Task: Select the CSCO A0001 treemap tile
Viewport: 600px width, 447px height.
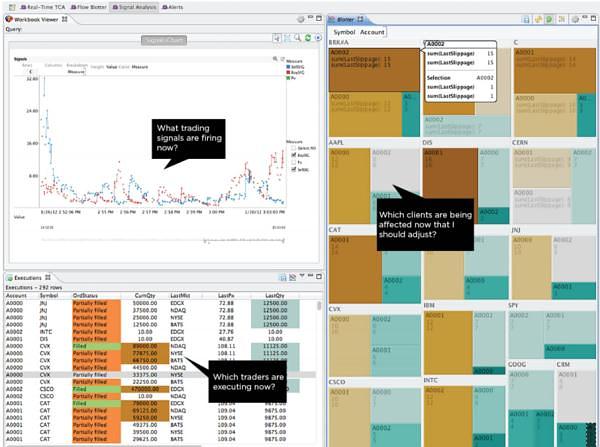Action: [349, 418]
